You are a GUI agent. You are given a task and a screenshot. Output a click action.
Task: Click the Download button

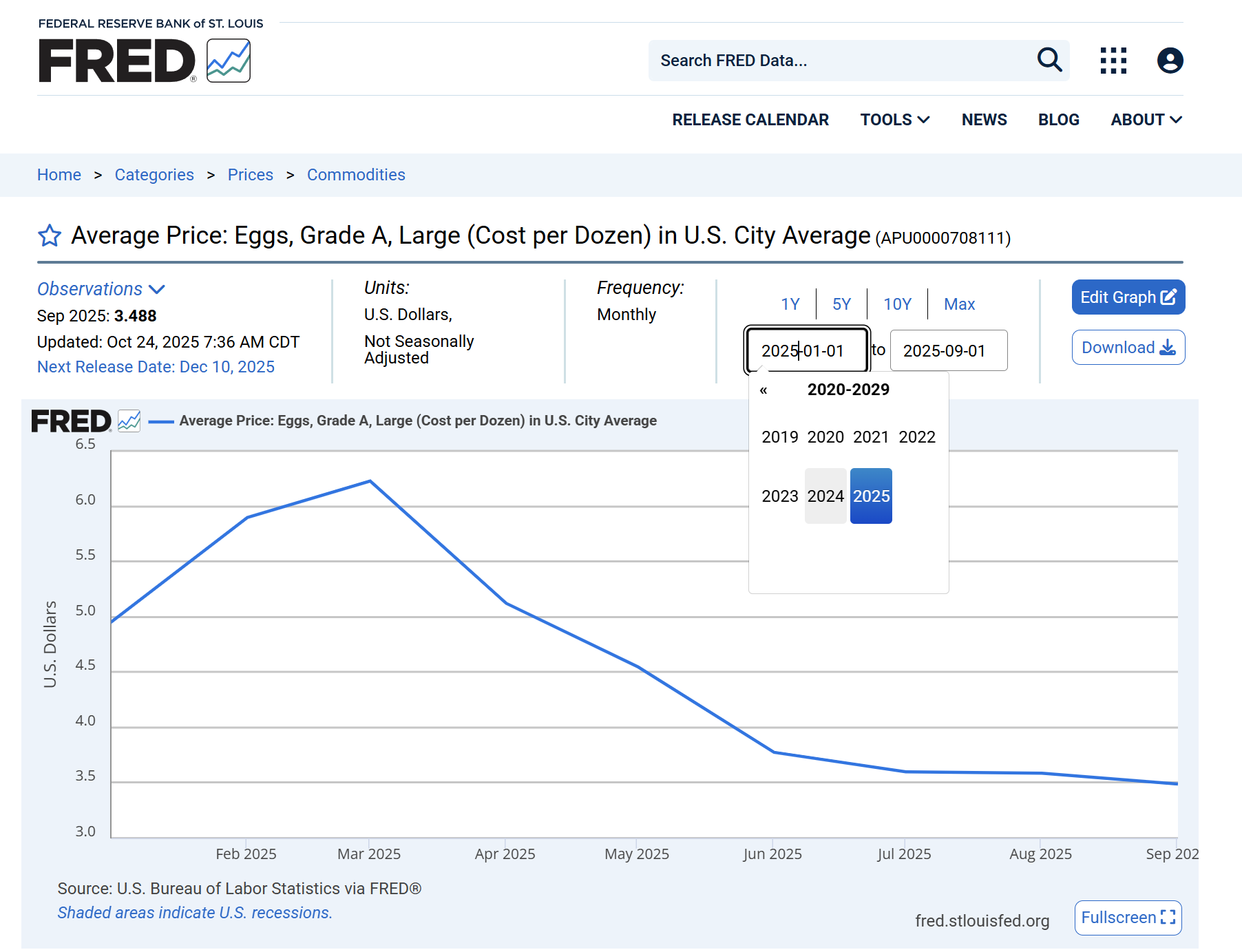click(x=1128, y=348)
